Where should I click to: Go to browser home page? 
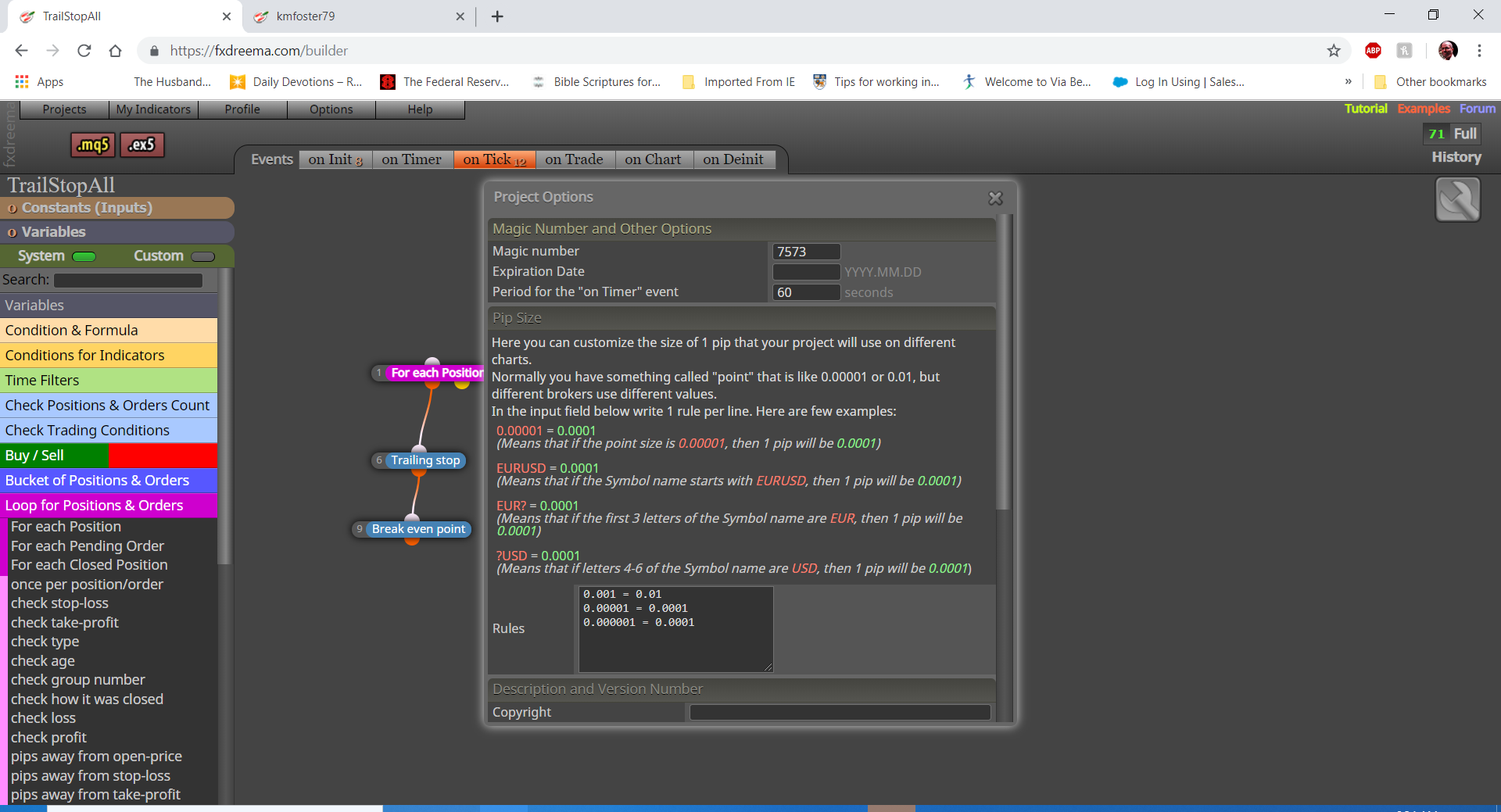pos(116,51)
